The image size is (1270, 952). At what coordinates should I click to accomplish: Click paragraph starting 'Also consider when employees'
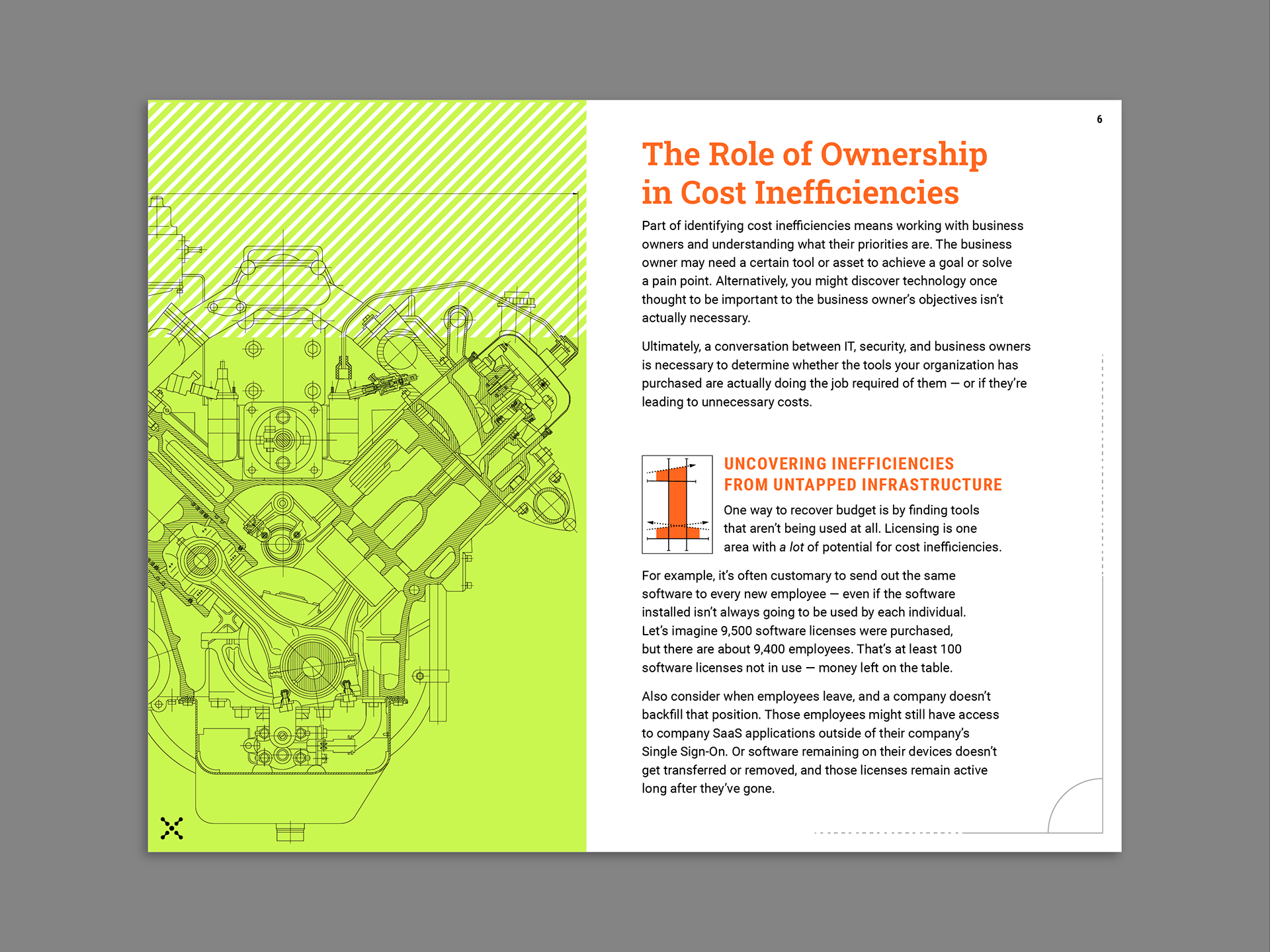click(820, 742)
